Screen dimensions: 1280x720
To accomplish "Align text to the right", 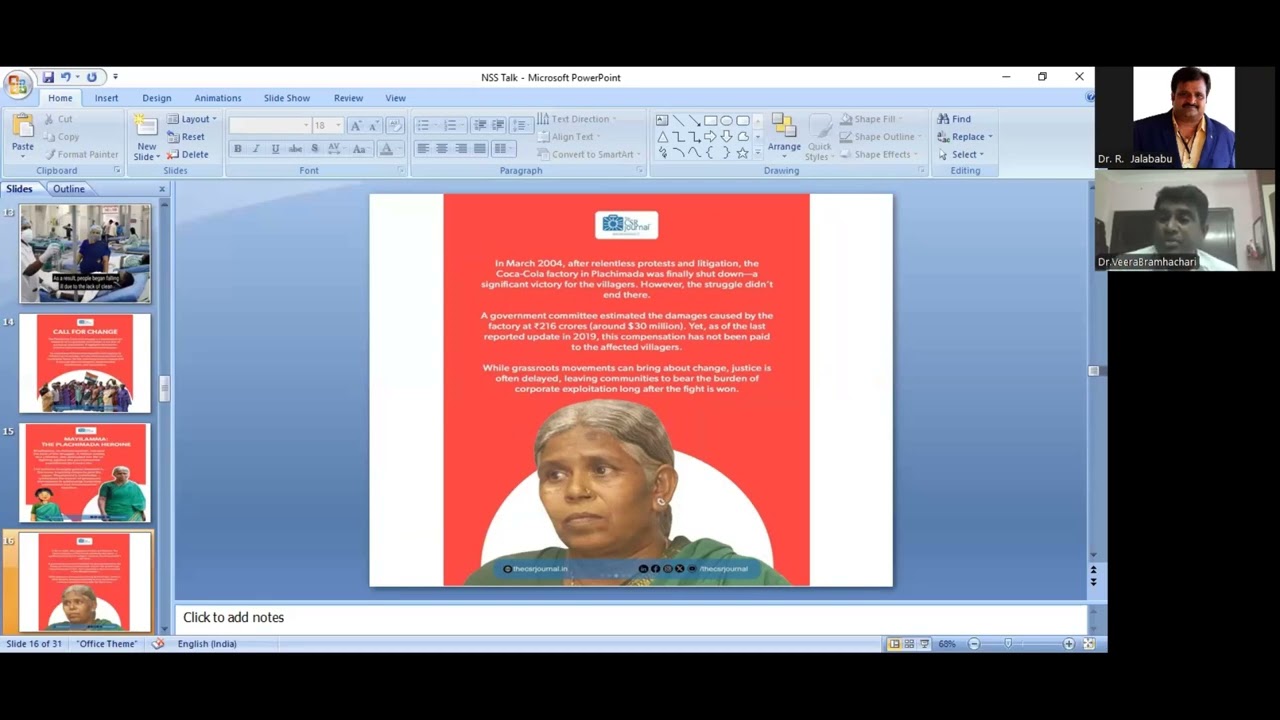I will [461, 149].
